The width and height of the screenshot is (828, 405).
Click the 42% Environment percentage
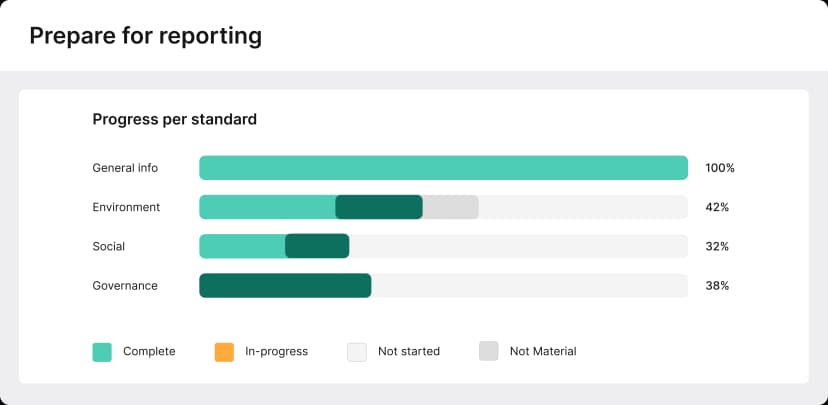pos(717,207)
